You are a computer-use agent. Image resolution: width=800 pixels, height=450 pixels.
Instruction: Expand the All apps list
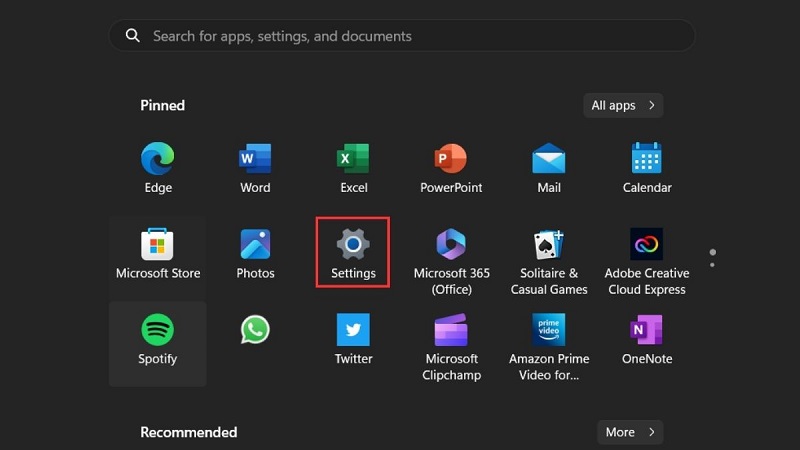click(623, 105)
